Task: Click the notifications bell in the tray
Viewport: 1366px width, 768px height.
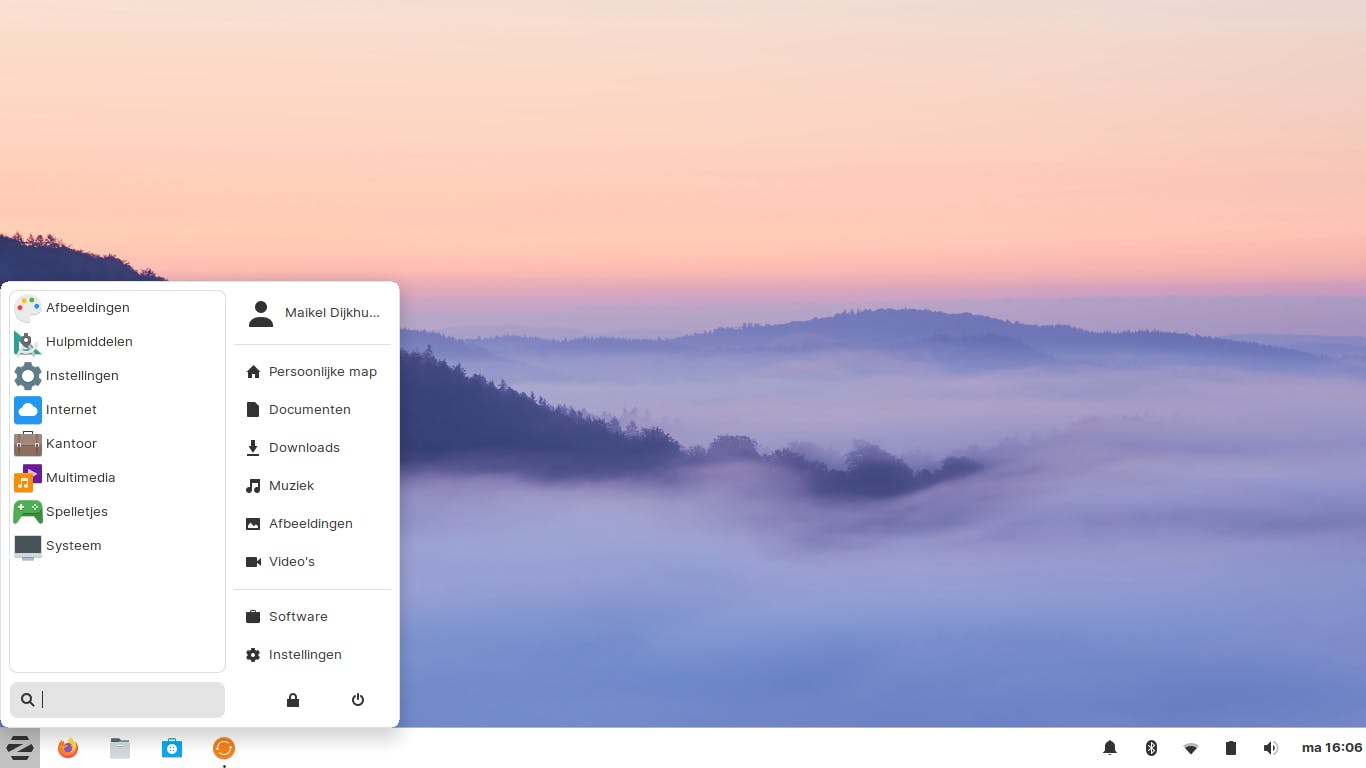Action: (1109, 747)
